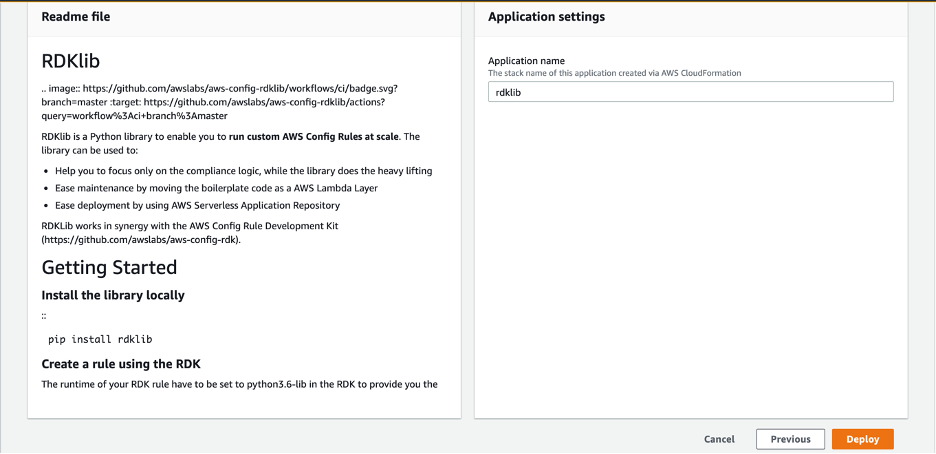Click the badge.svg image URL text
Image resolution: width=936 pixels, height=454 pixels.
(240, 88)
